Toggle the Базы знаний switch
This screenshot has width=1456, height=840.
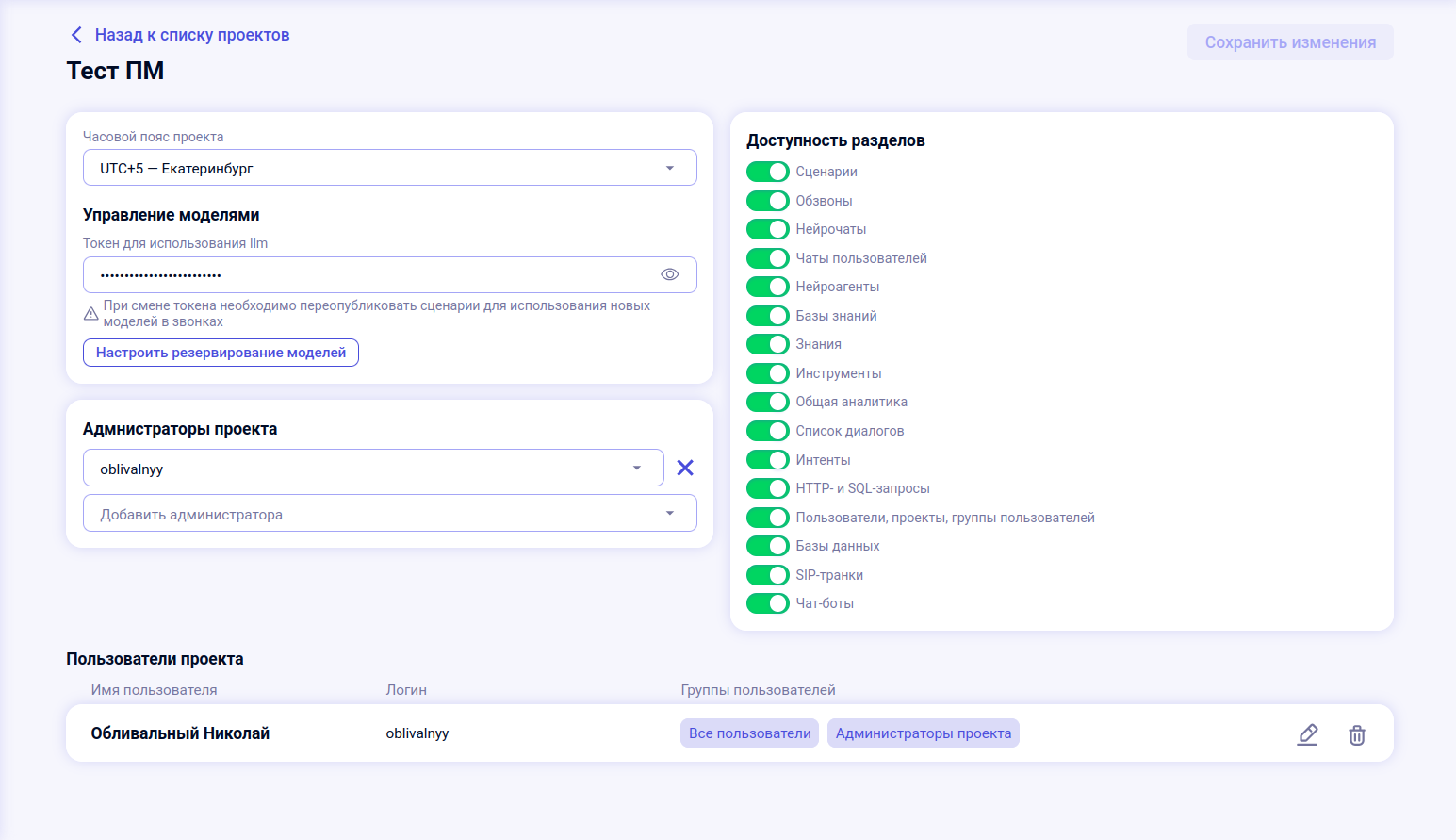[768, 316]
